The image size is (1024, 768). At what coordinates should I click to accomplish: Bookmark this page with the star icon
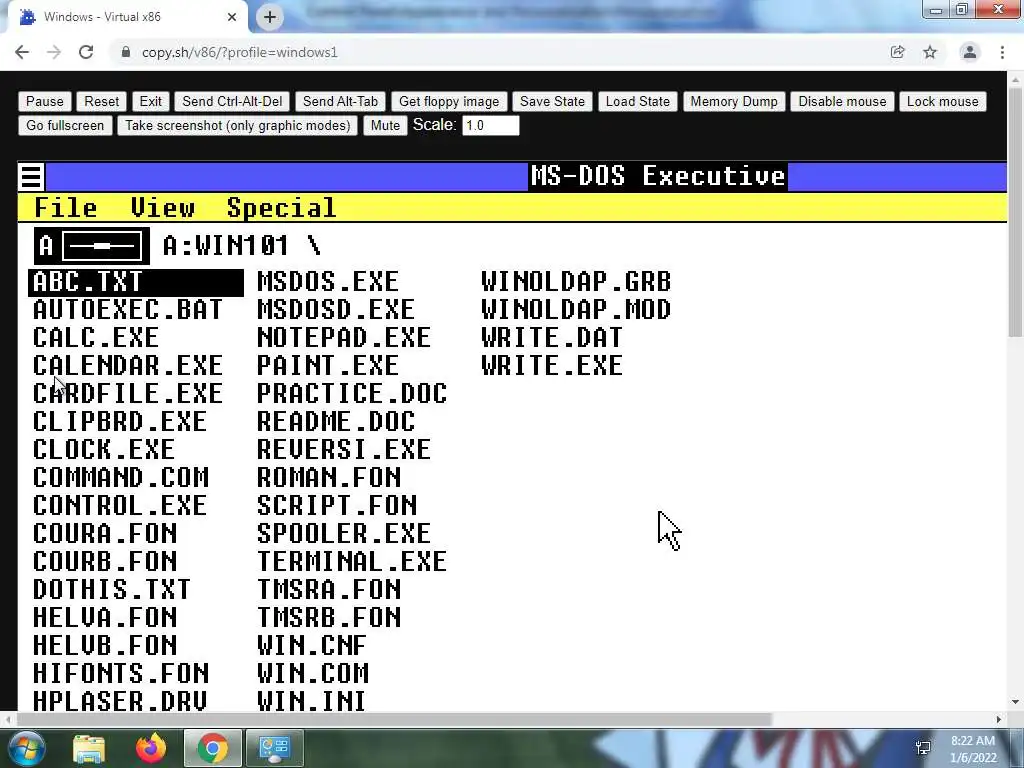pyautogui.click(x=930, y=52)
